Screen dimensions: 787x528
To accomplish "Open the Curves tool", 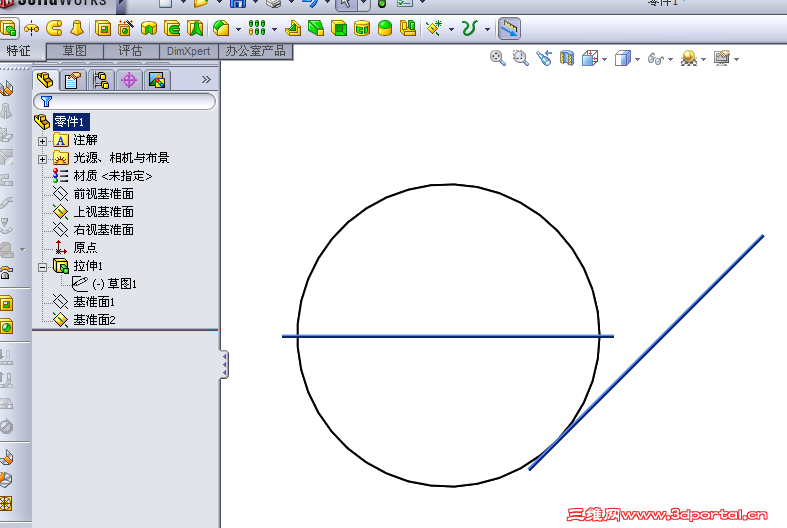I will pos(469,28).
